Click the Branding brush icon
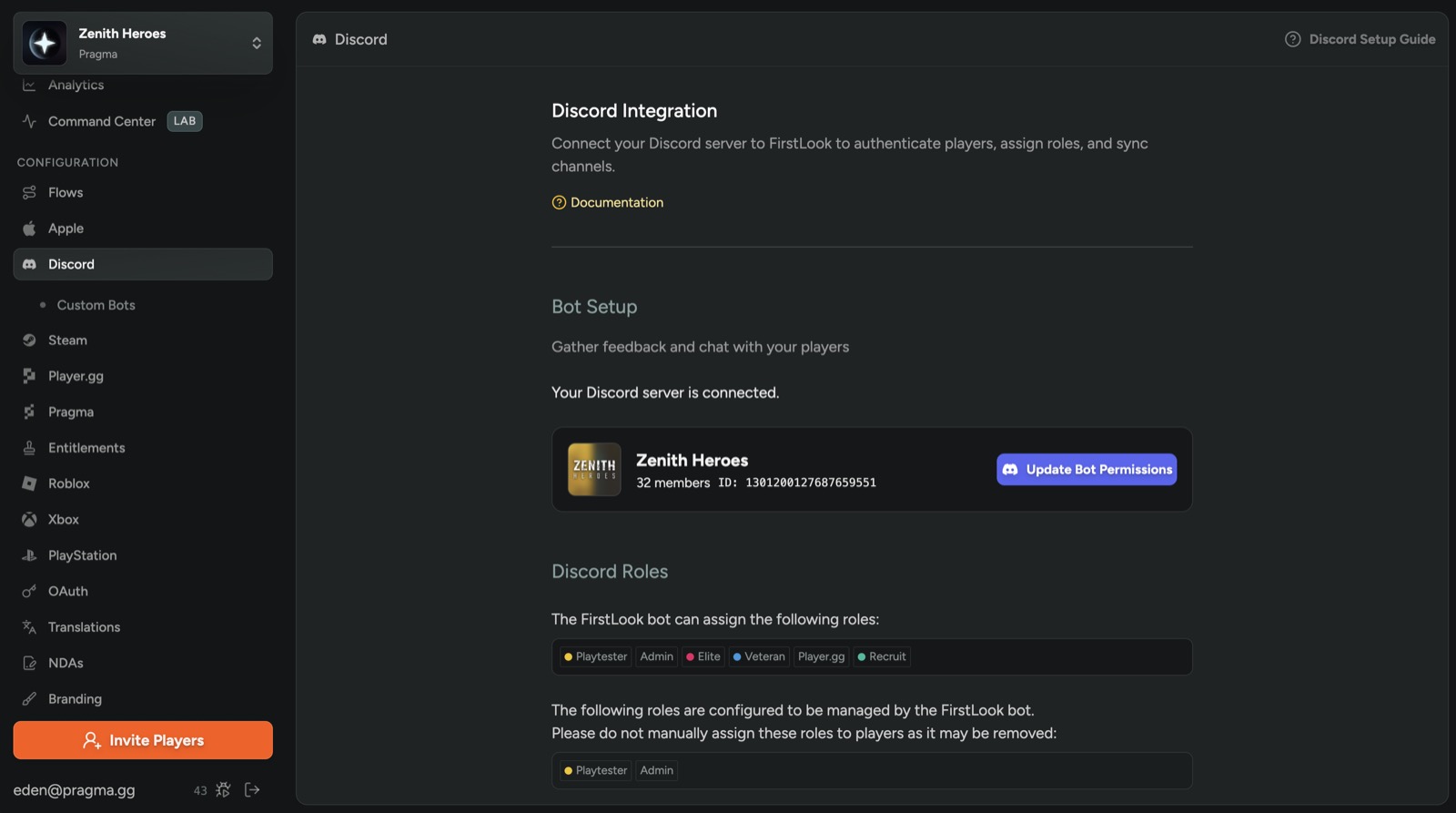The width and height of the screenshot is (1456, 813). (29, 699)
